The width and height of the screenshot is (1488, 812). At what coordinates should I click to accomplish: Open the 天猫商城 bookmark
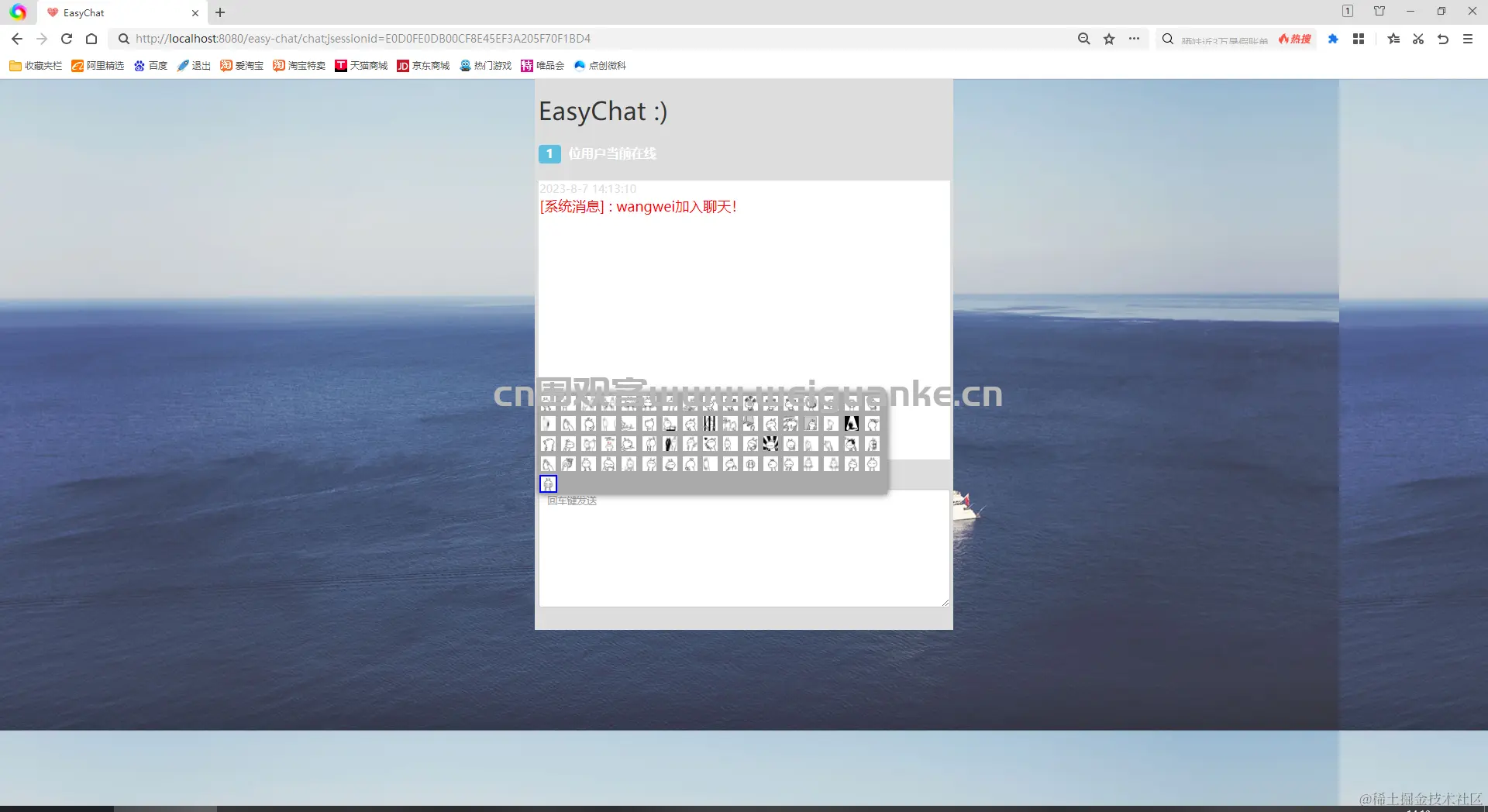361,66
